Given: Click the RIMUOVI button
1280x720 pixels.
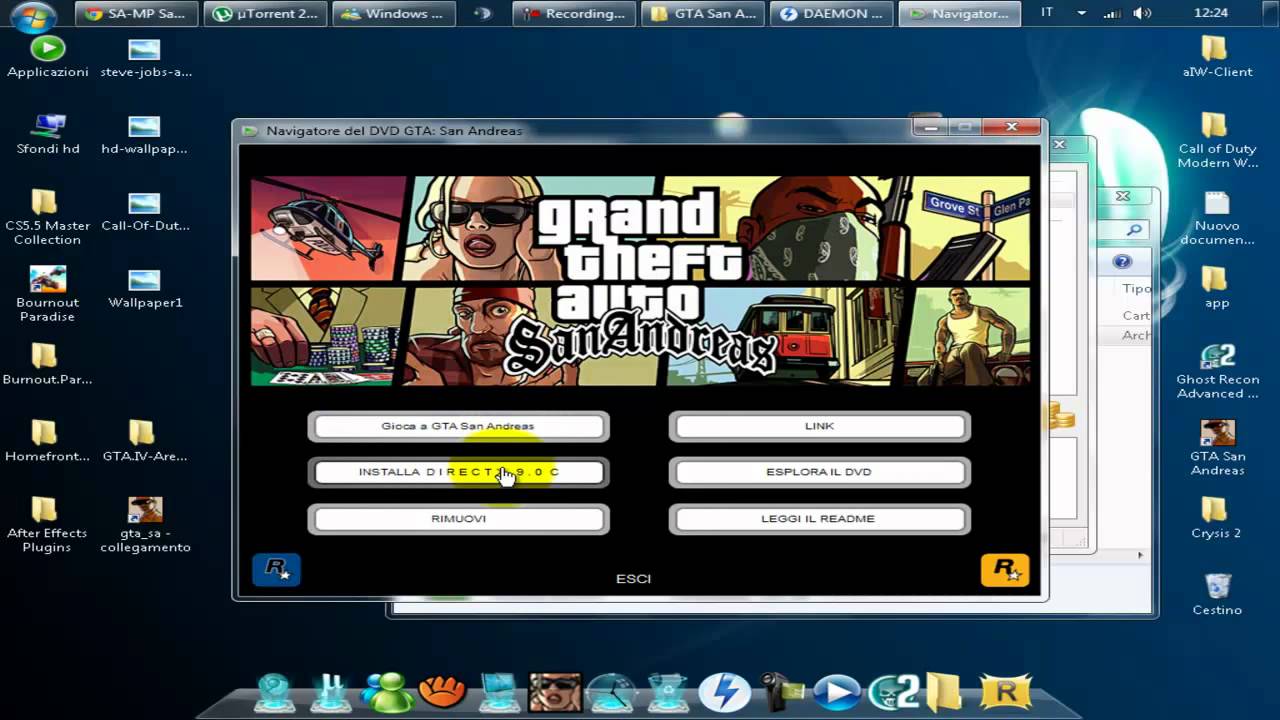Looking at the screenshot, I should (x=458, y=519).
